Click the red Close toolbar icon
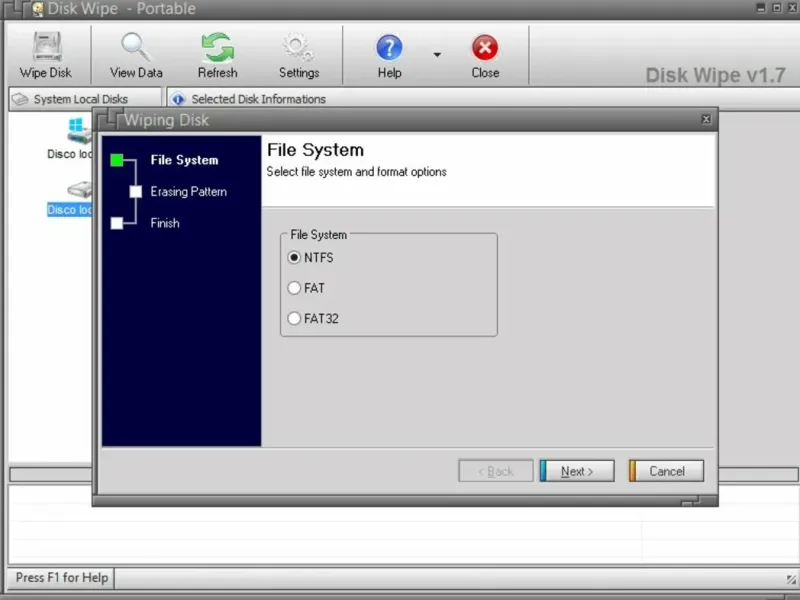800x600 pixels. tap(485, 47)
